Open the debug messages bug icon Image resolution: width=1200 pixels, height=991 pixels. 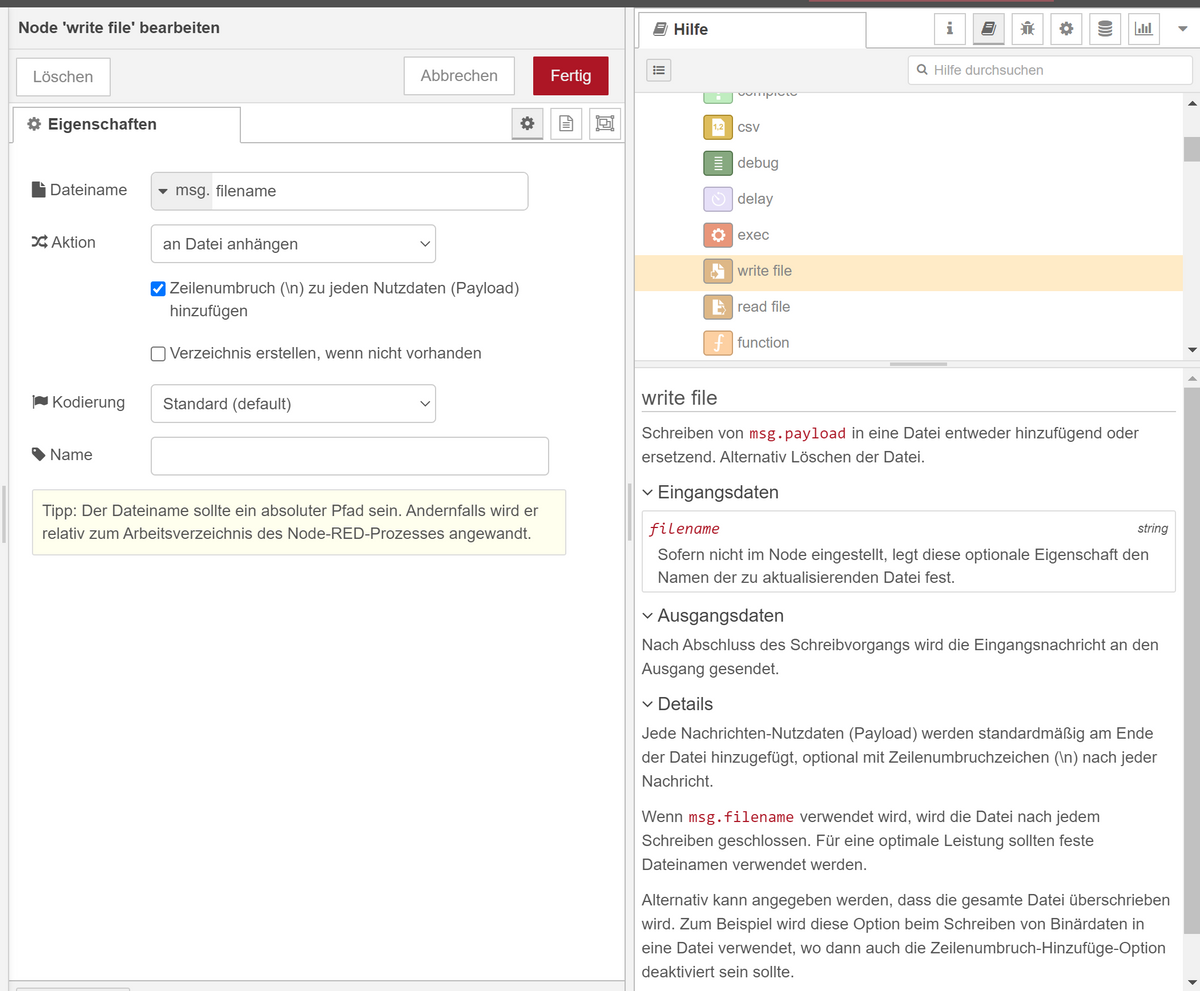(x=1027, y=29)
